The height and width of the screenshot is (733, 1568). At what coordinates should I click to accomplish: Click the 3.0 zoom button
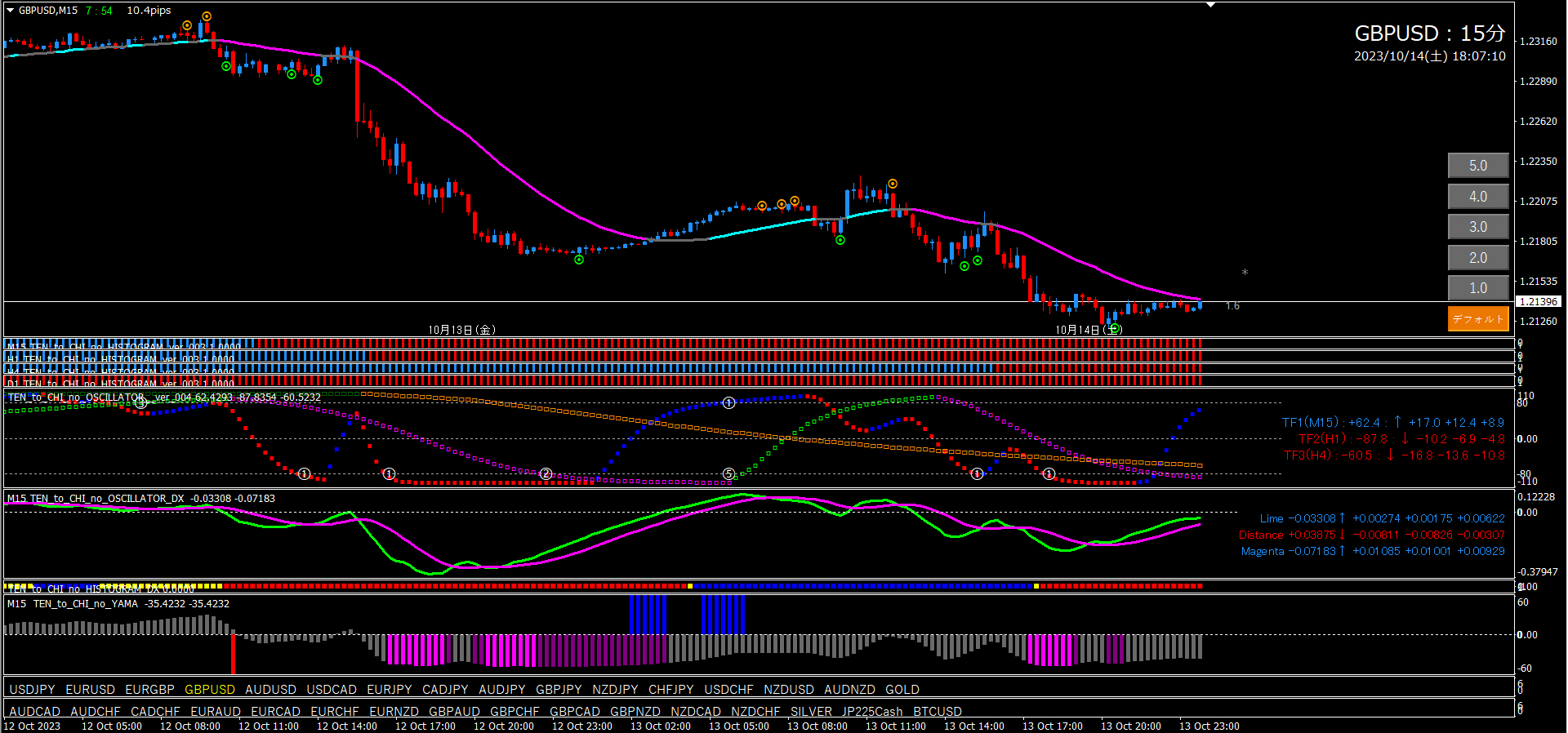point(1478,227)
